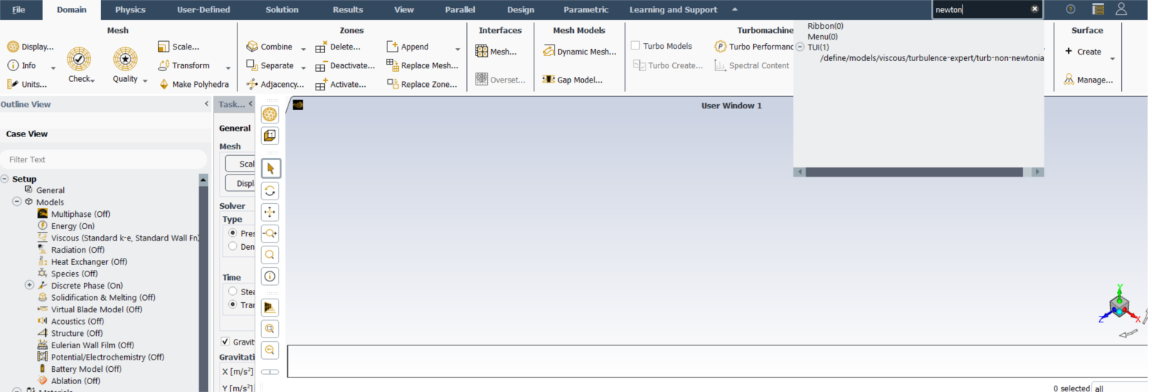Screen dimensions: 1152x392
Task: Click the Combine zones icon
Action: 251,46
